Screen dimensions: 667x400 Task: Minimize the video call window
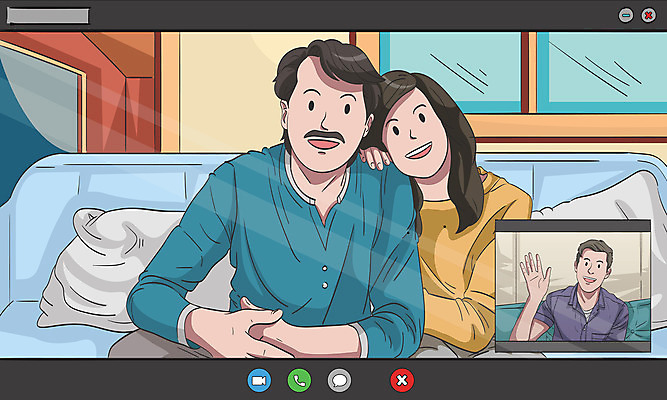point(626,15)
